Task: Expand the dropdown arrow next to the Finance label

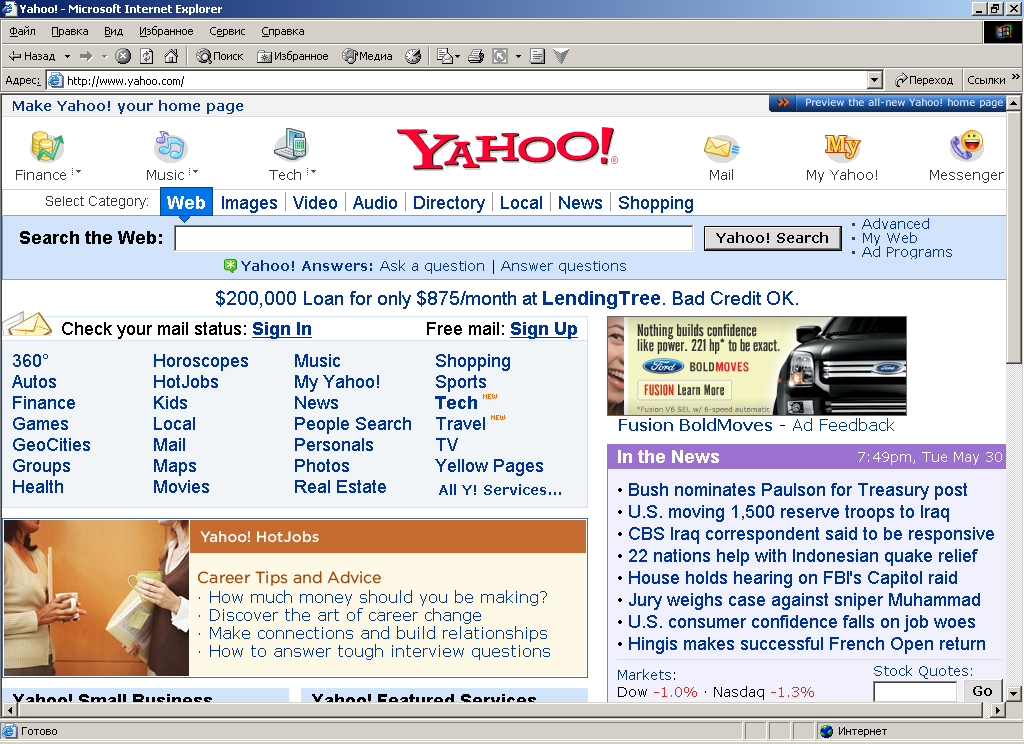Action: [x=76, y=172]
